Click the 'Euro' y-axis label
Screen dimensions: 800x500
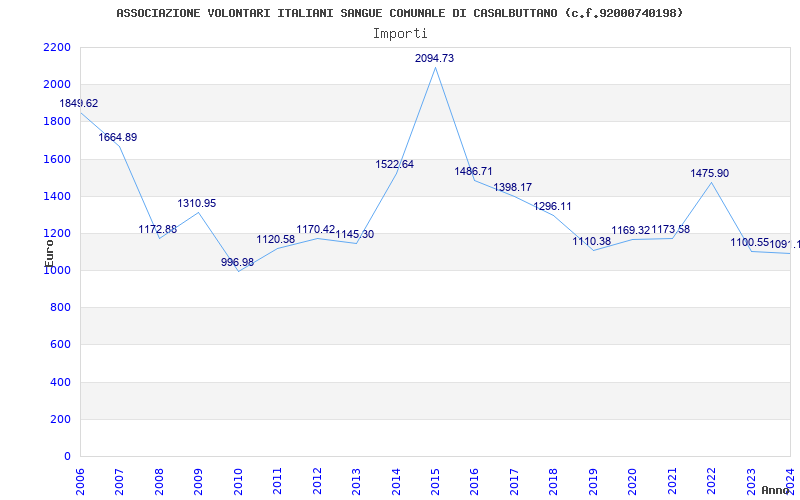coord(49,253)
